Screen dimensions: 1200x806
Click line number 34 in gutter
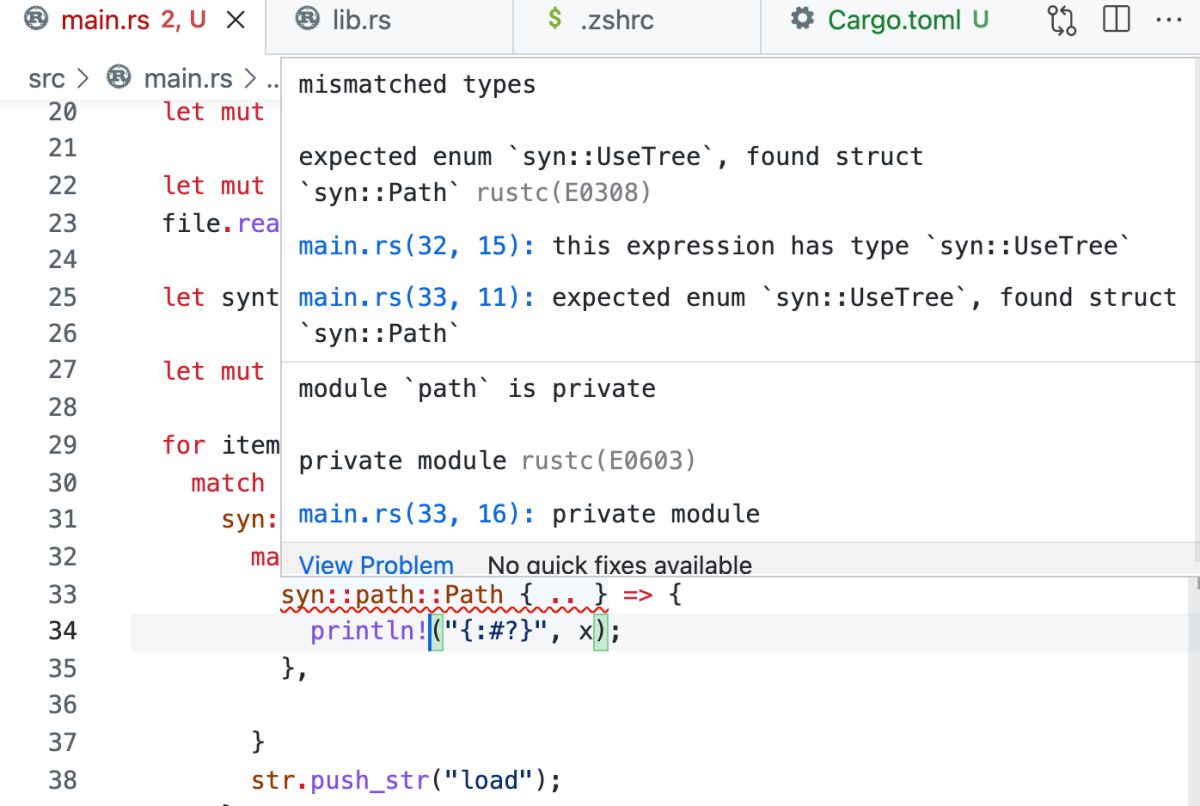[62, 631]
